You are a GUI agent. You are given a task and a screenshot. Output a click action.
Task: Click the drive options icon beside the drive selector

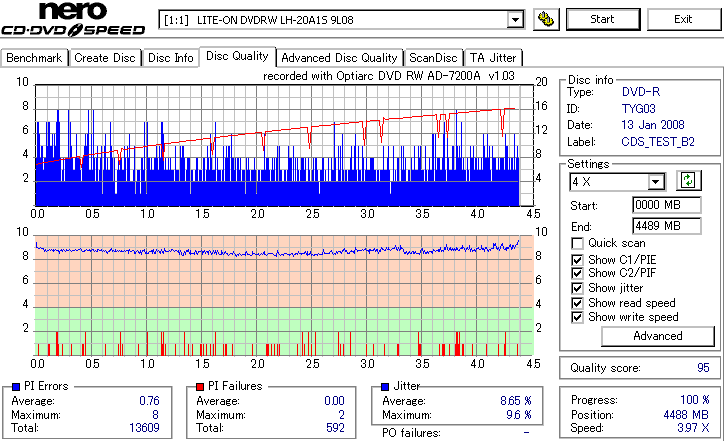(546, 19)
